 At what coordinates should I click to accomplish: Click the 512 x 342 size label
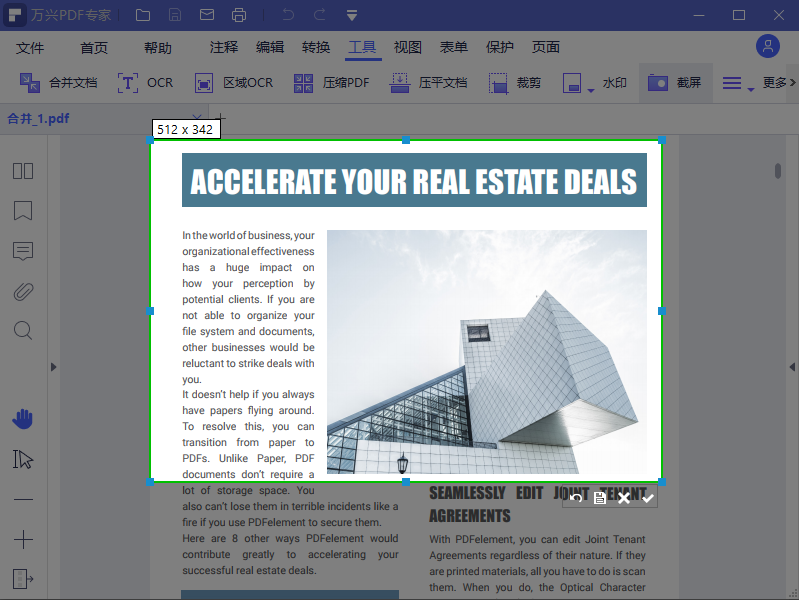click(185, 129)
